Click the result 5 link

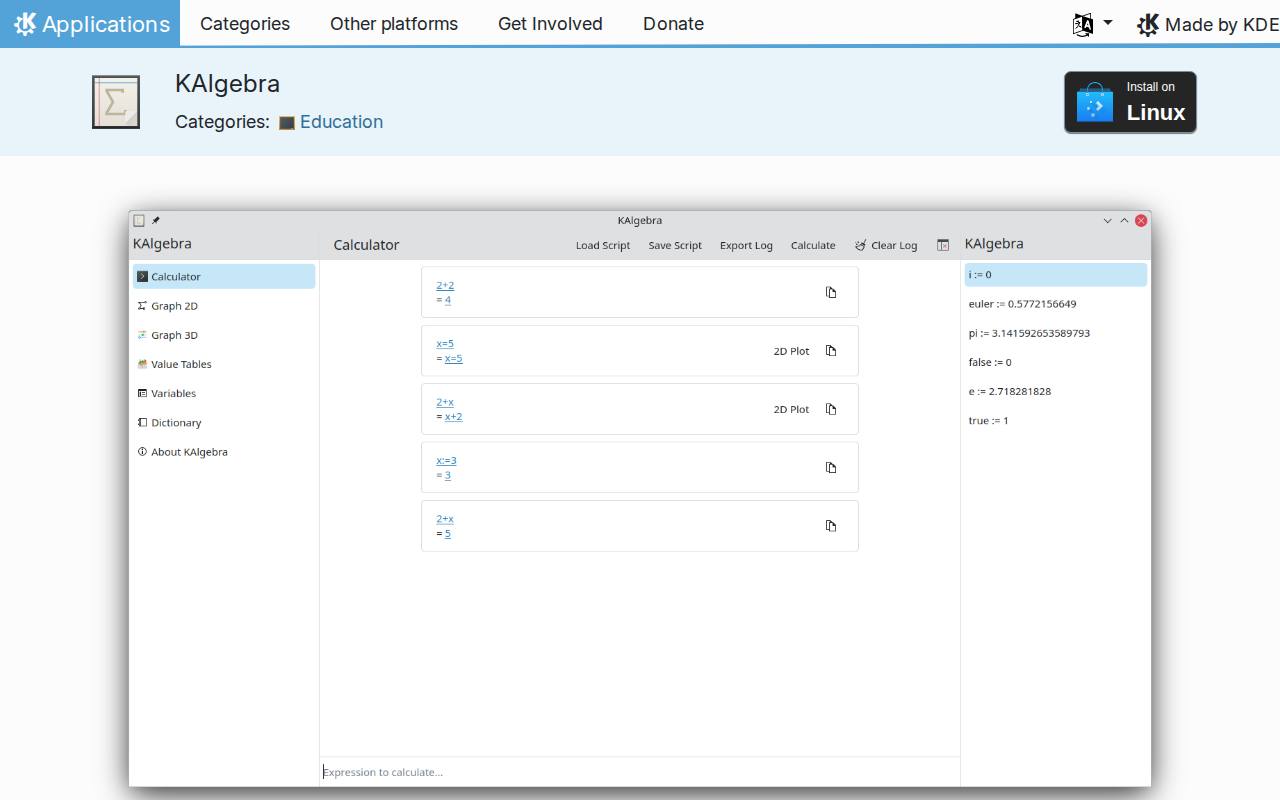pos(448,534)
